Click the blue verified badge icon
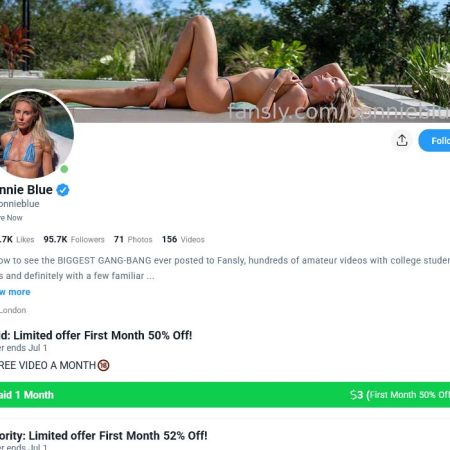This screenshot has width=450, height=450. coord(63,190)
